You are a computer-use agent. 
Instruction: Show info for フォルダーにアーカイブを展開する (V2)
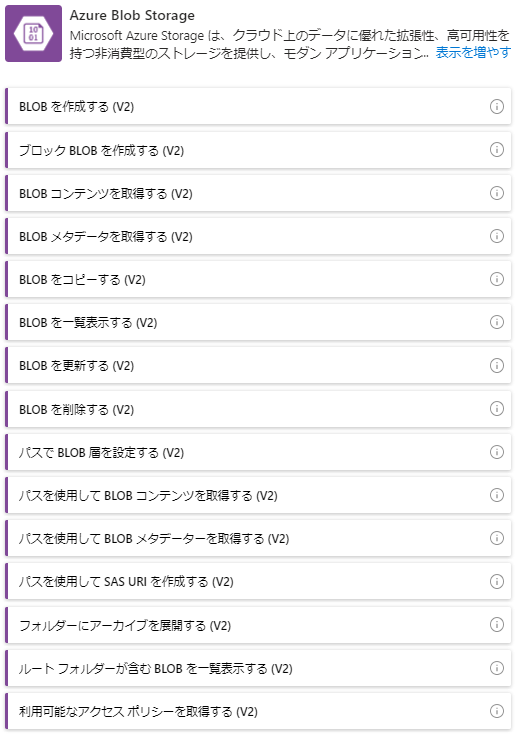(496, 625)
